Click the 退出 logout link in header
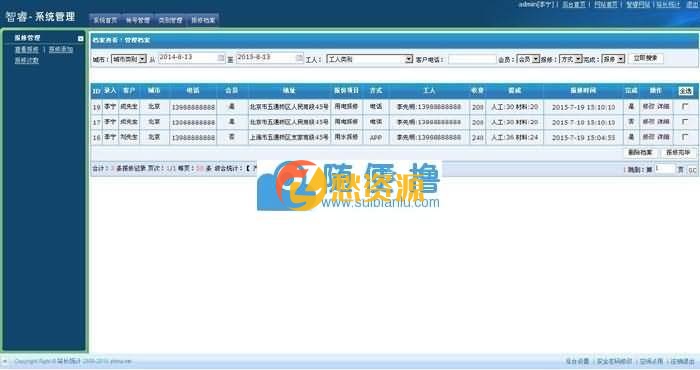 click(x=693, y=4)
